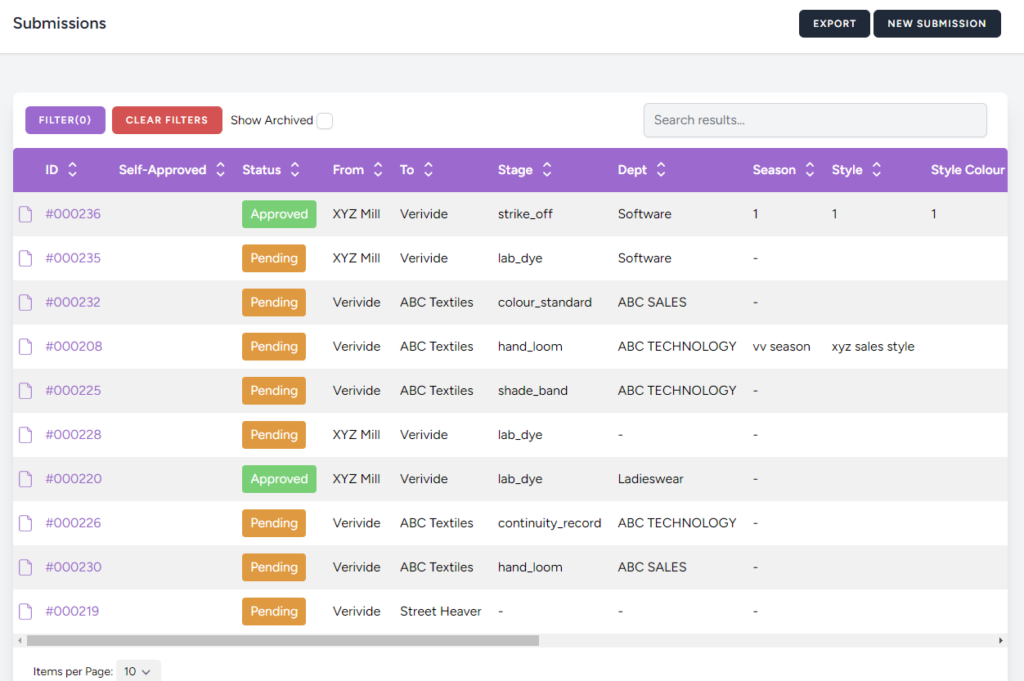Viewport: 1024px width, 681px height.
Task: Sort the table by Stage column arrows
Action: pos(547,170)
